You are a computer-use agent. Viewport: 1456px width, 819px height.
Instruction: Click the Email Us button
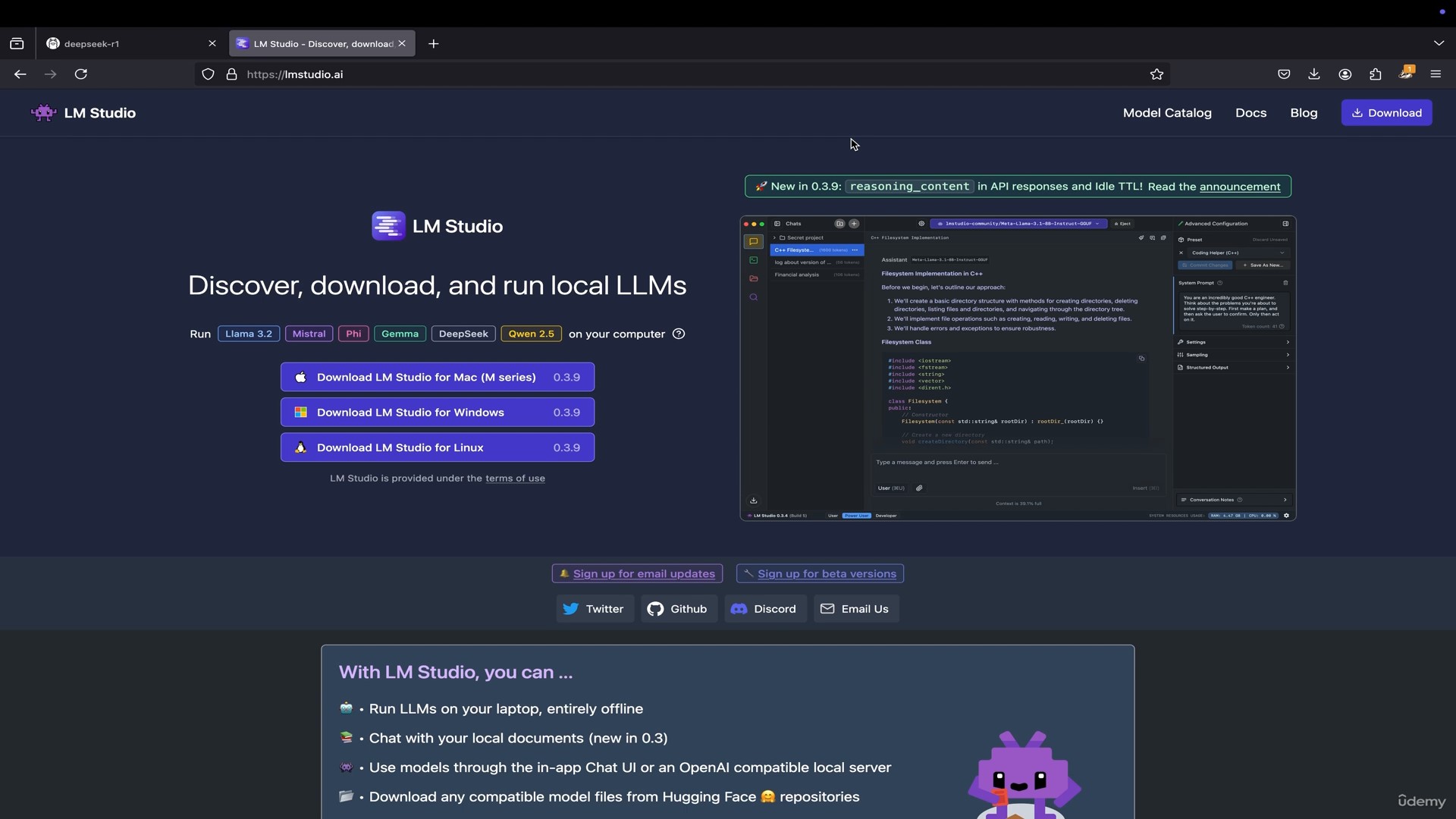855,609
